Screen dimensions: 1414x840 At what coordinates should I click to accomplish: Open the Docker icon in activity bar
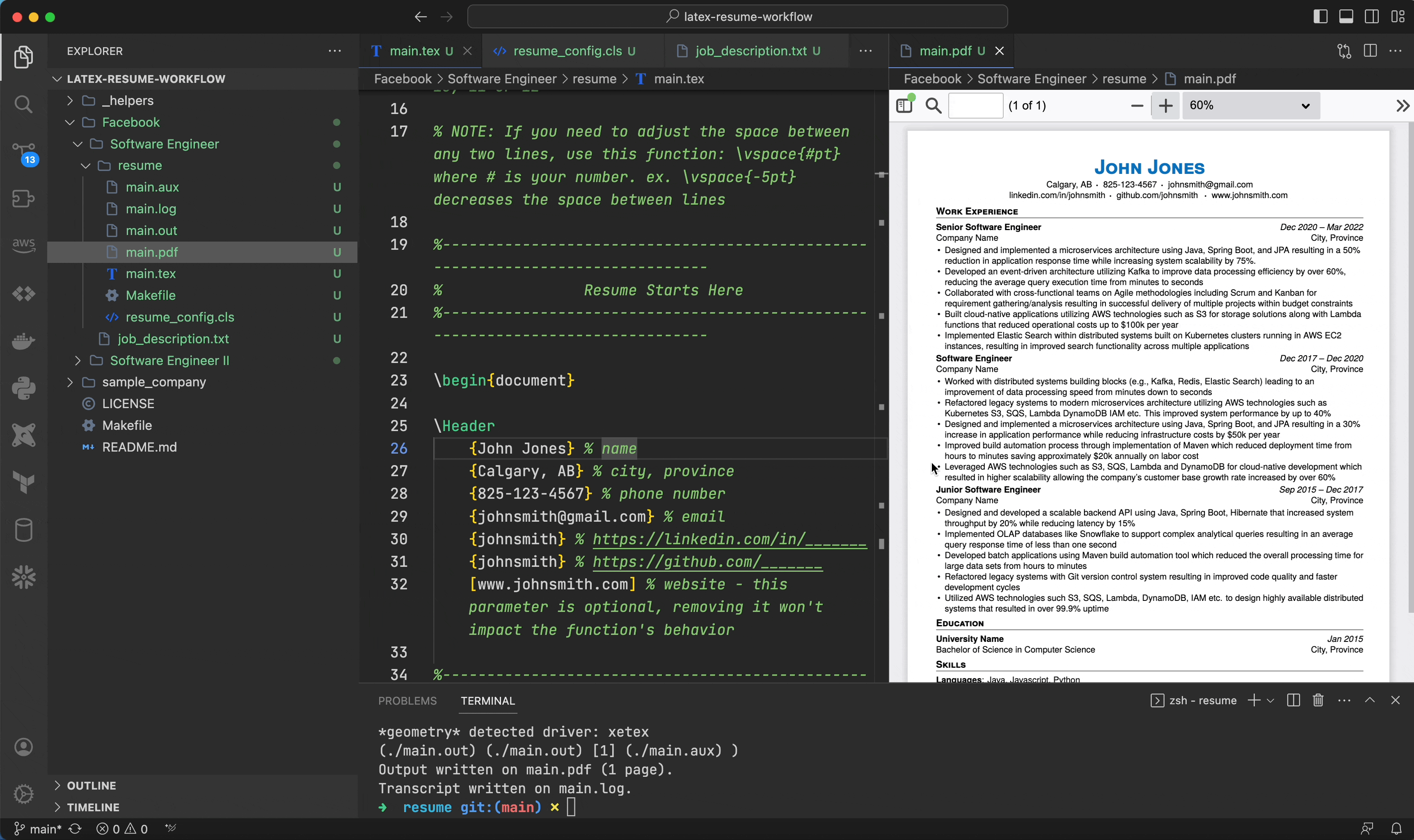coord(23,341)
